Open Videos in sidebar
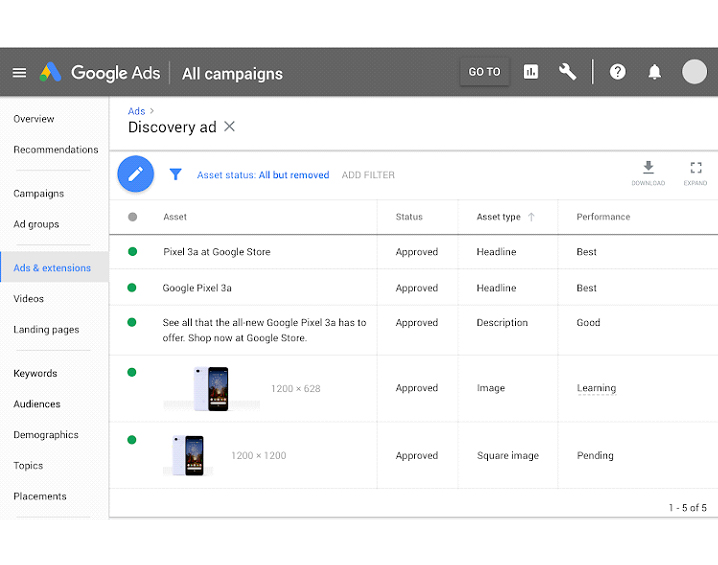The image size is (718, 565). coord(28,299)
